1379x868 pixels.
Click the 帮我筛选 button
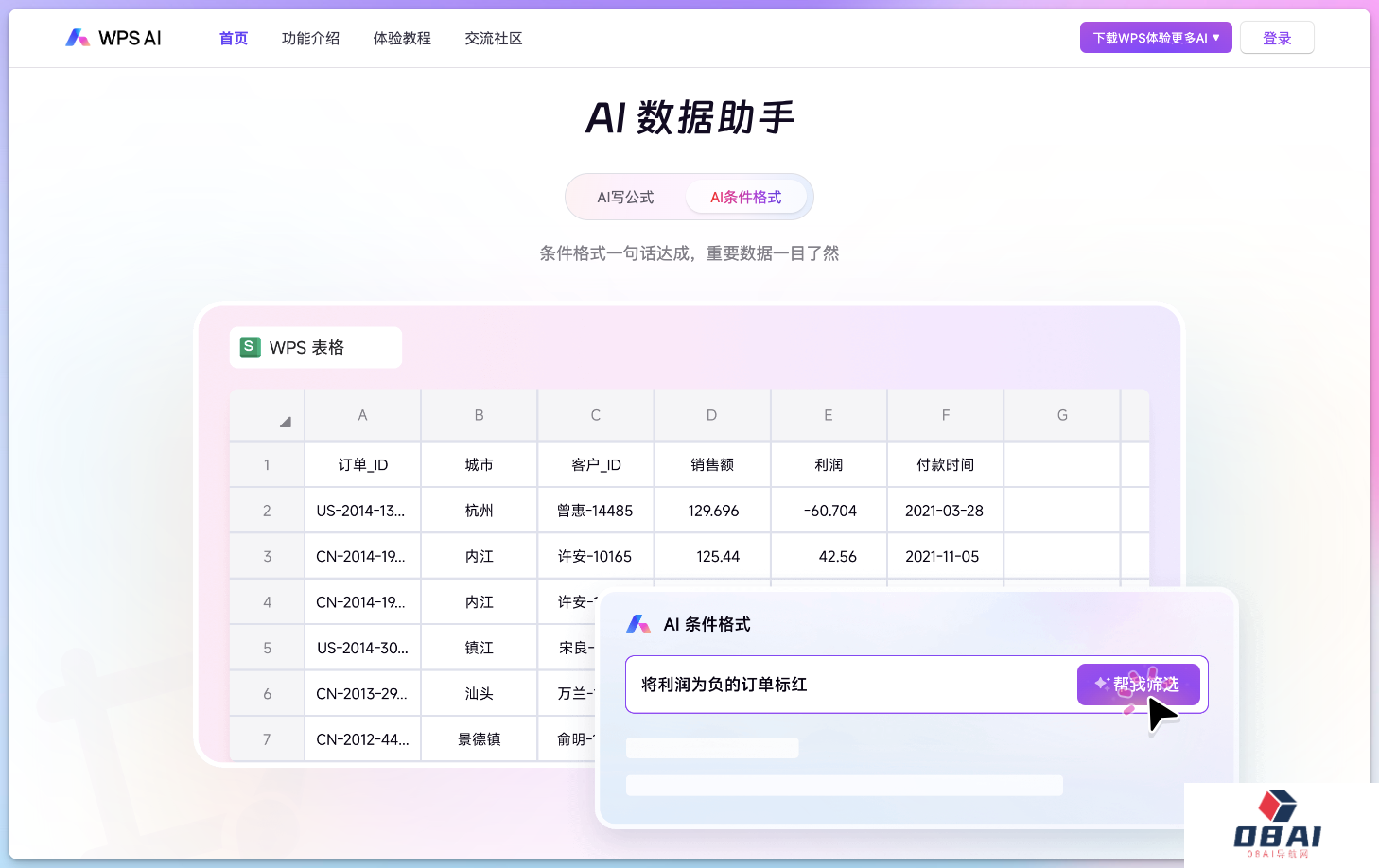1139,685
